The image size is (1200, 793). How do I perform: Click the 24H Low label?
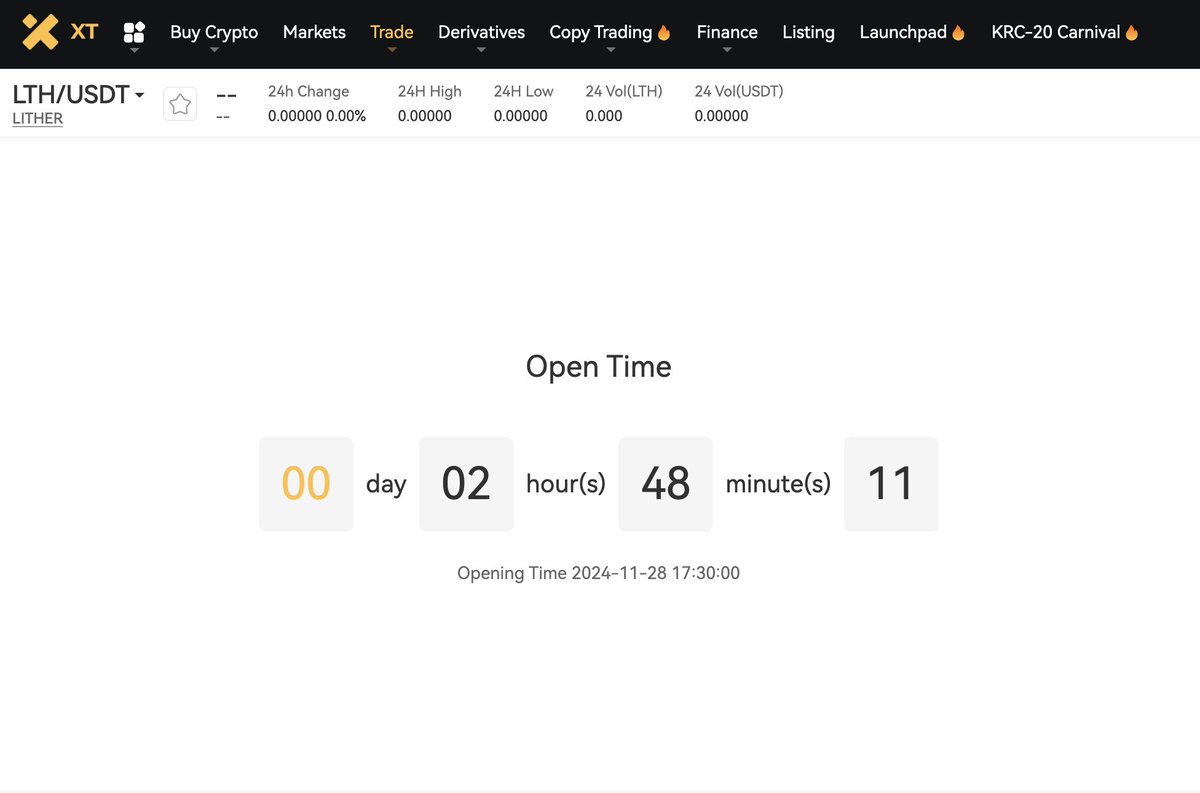523,91
